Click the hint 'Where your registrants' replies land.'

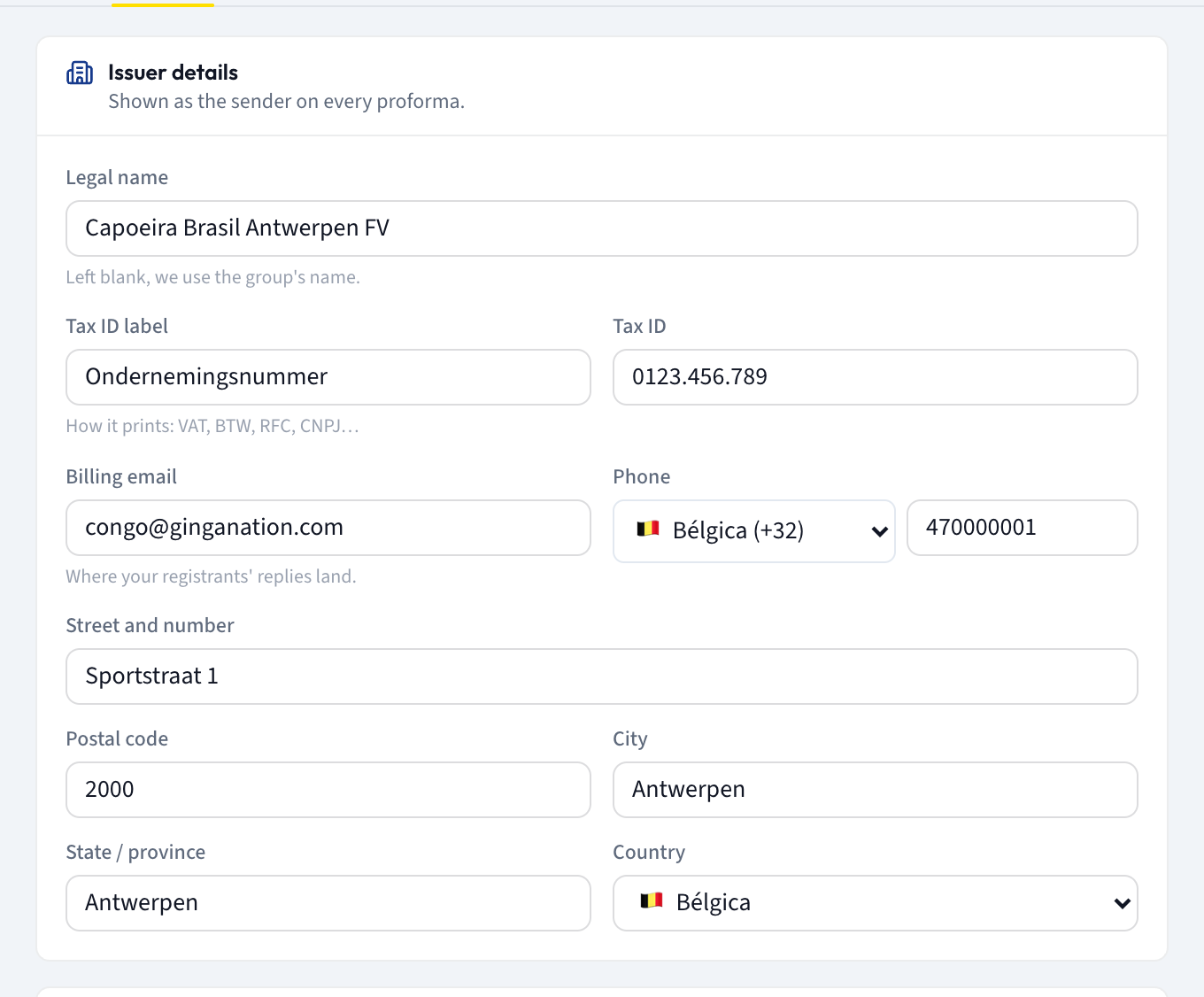tap(212, 576)
